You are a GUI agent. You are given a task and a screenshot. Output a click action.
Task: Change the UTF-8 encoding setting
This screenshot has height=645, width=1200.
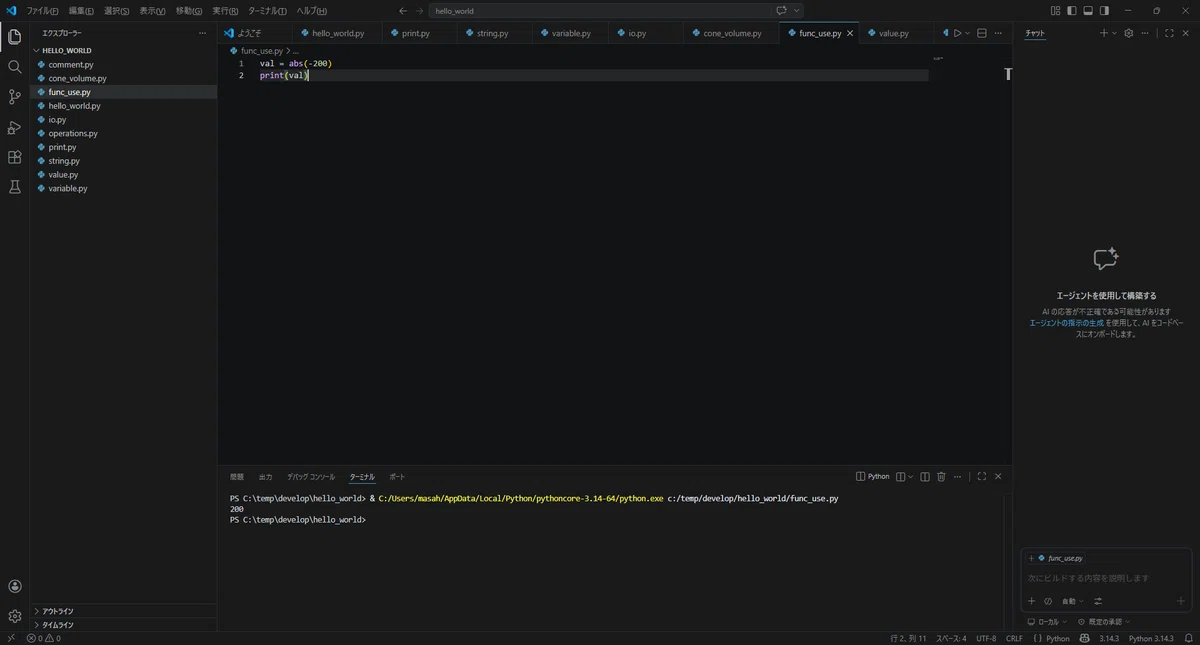click(x=986, y=638)
